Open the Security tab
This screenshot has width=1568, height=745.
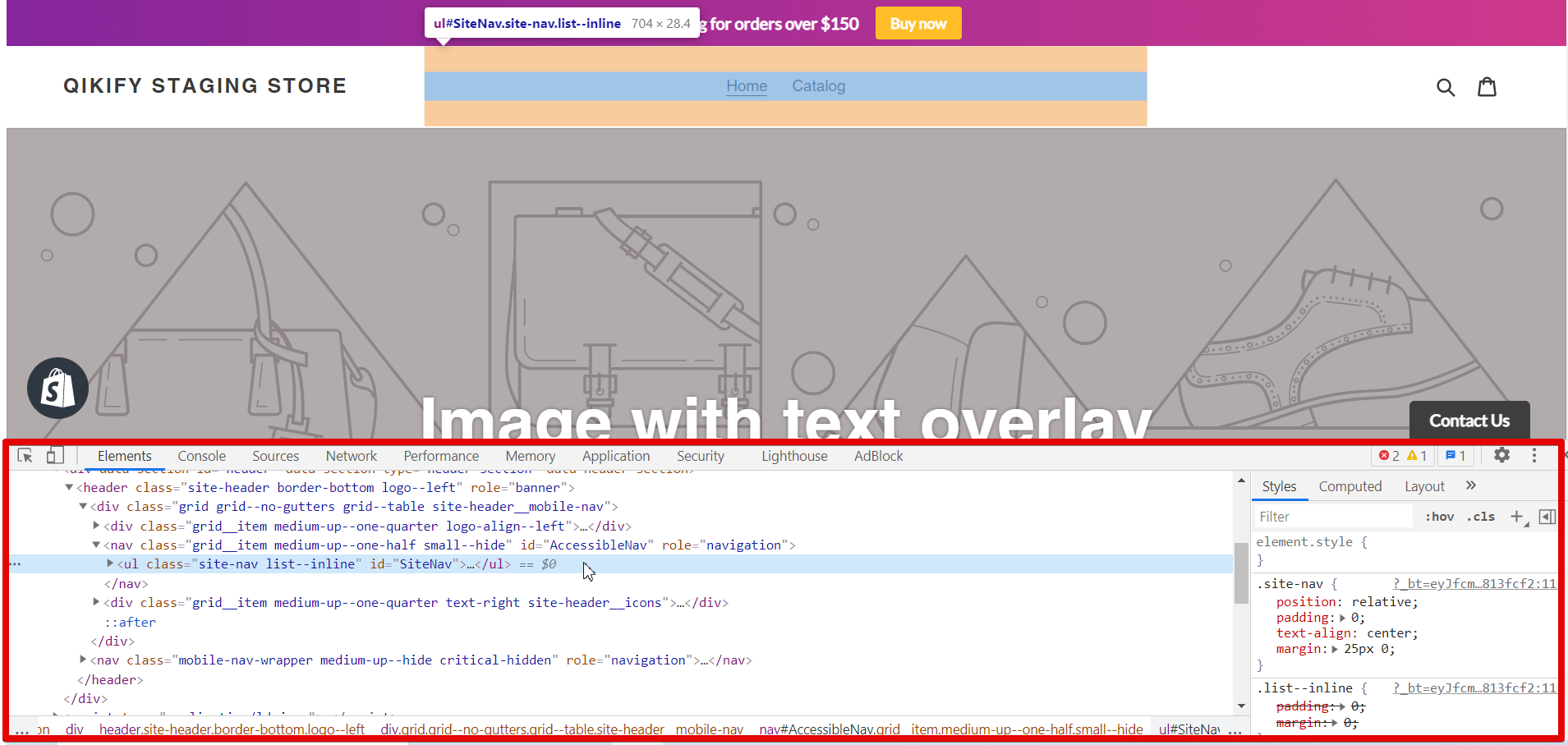[701, 456]
